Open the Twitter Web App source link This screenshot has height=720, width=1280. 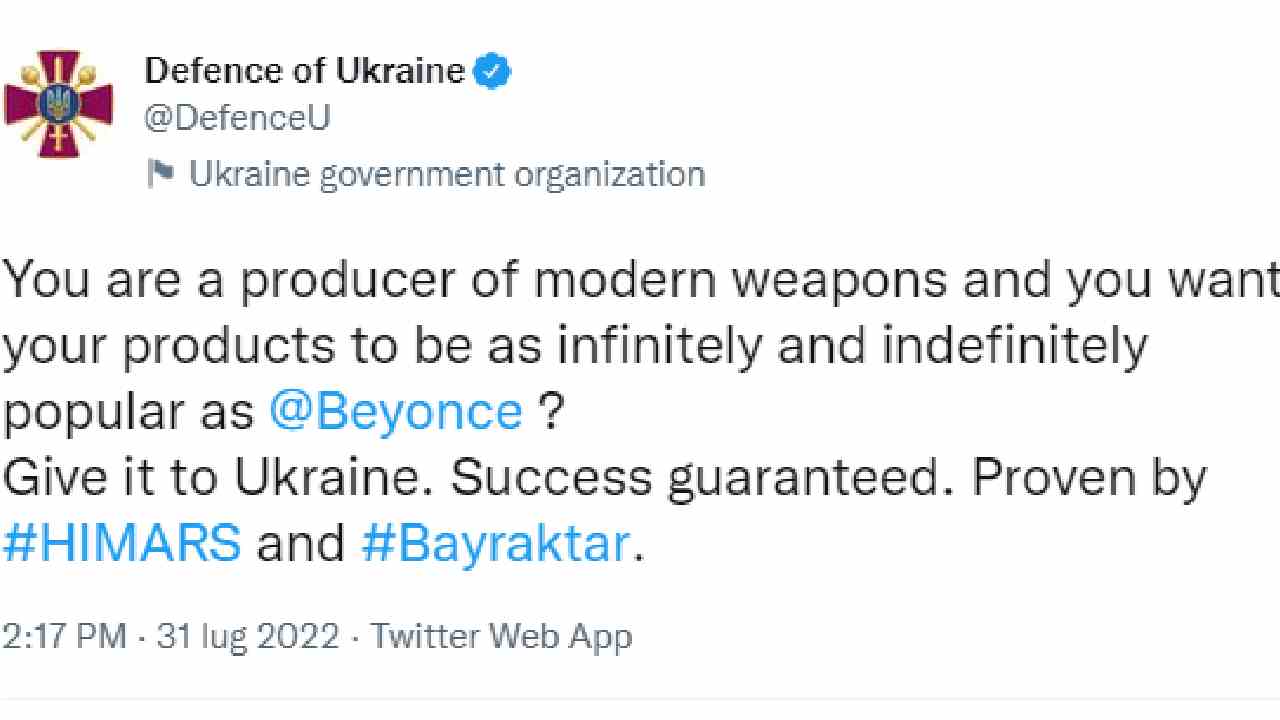click(x=502, y=636)
